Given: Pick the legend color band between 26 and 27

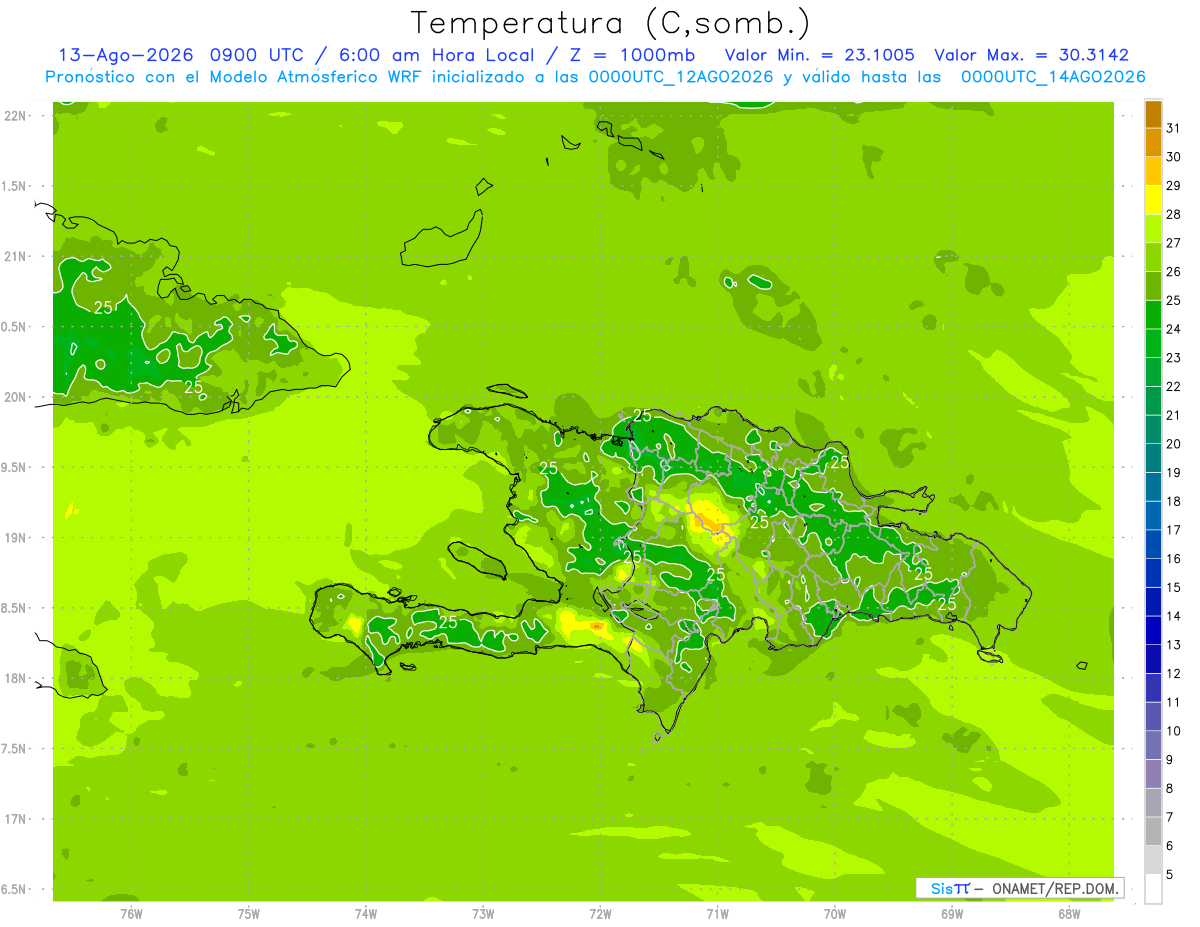Looking at the screenshot, I should [x=1153, y=258].
